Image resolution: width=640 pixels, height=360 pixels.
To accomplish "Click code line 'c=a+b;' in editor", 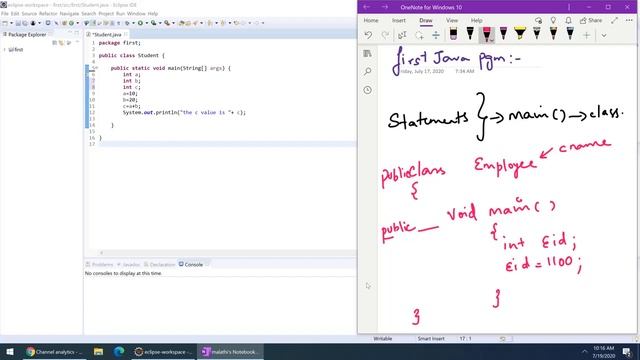I will [x=131, y=106].
